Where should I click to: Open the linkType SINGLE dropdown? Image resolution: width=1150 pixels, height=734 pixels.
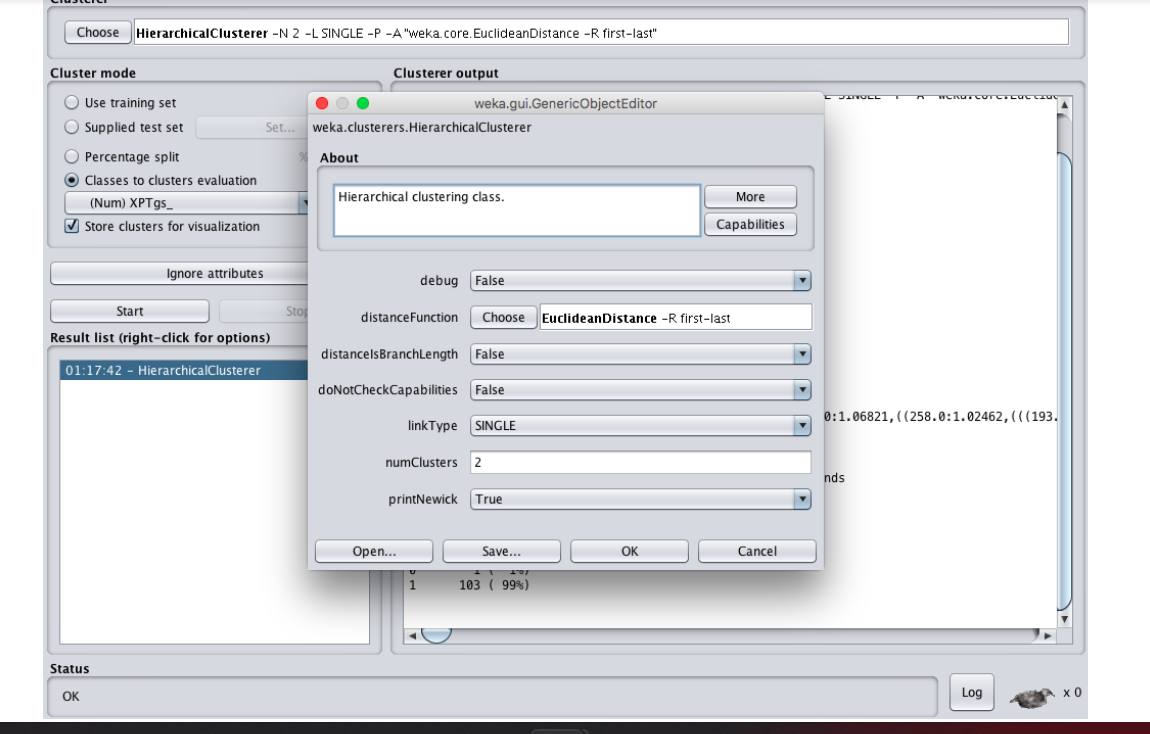click(x=640, y=425)
